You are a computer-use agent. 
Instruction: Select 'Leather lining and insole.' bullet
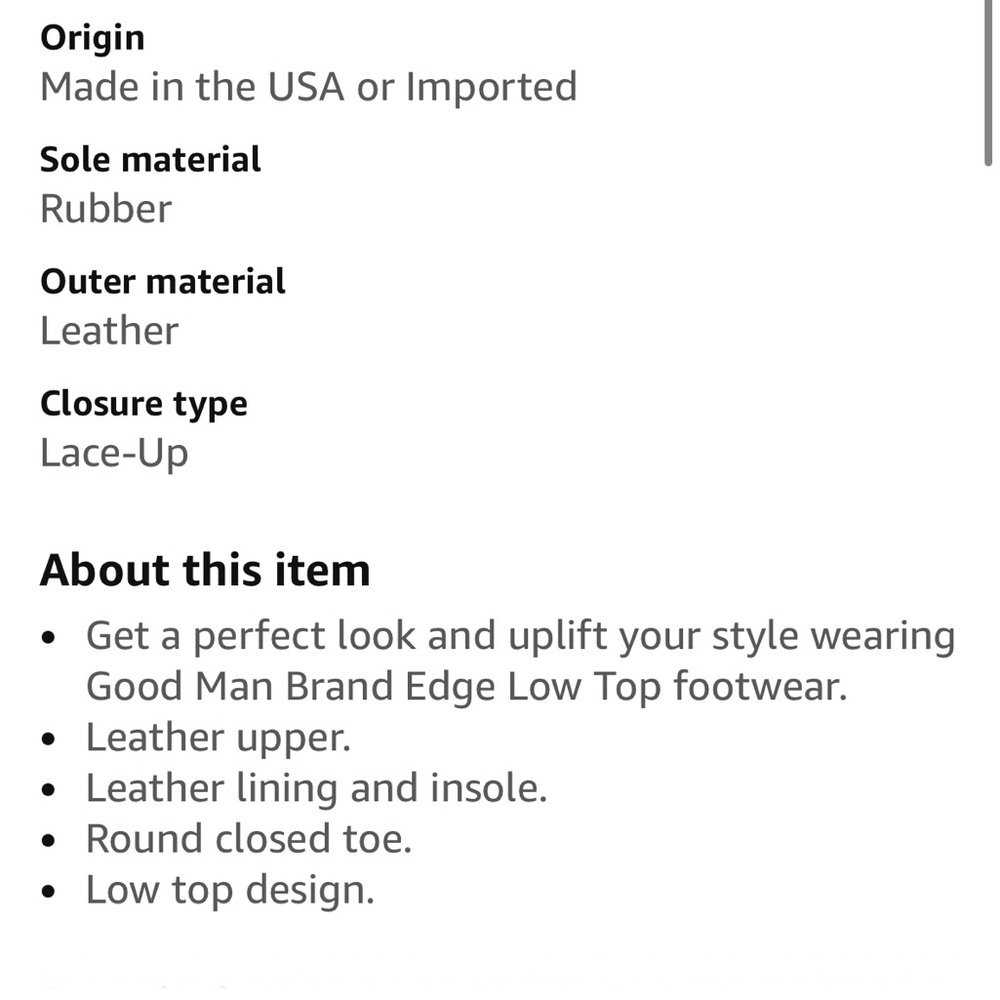click(316, 788)
